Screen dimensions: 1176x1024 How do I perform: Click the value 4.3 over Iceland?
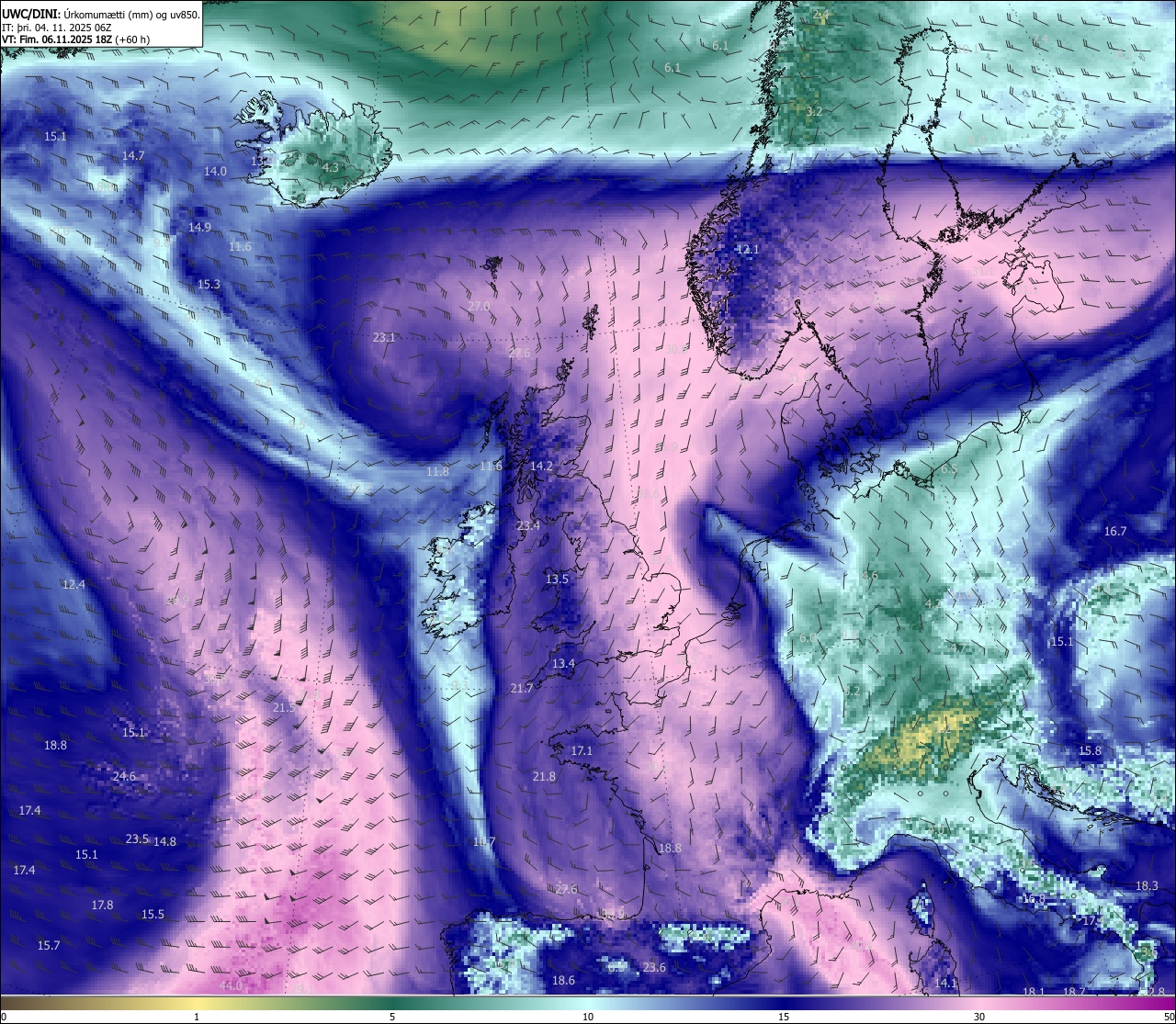coord(331,167)
